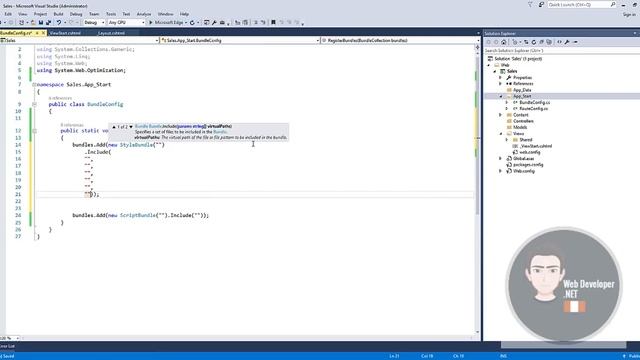Open Properties wrench in Solution Explorer toolbar
The image size is (640, 360).
point(567,42)
